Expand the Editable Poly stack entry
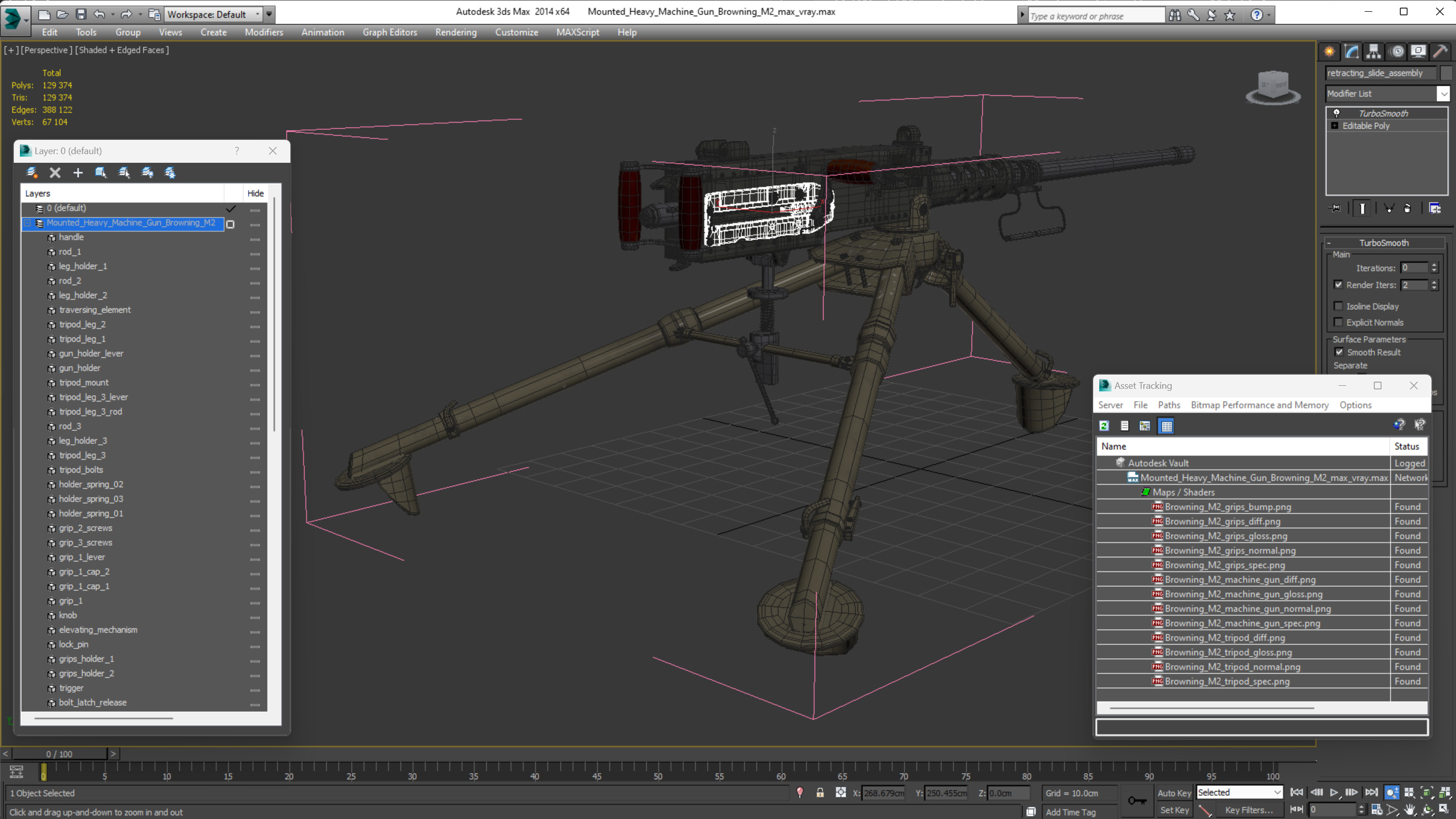Screen dimensions: 1456x819 (1335, 126)
